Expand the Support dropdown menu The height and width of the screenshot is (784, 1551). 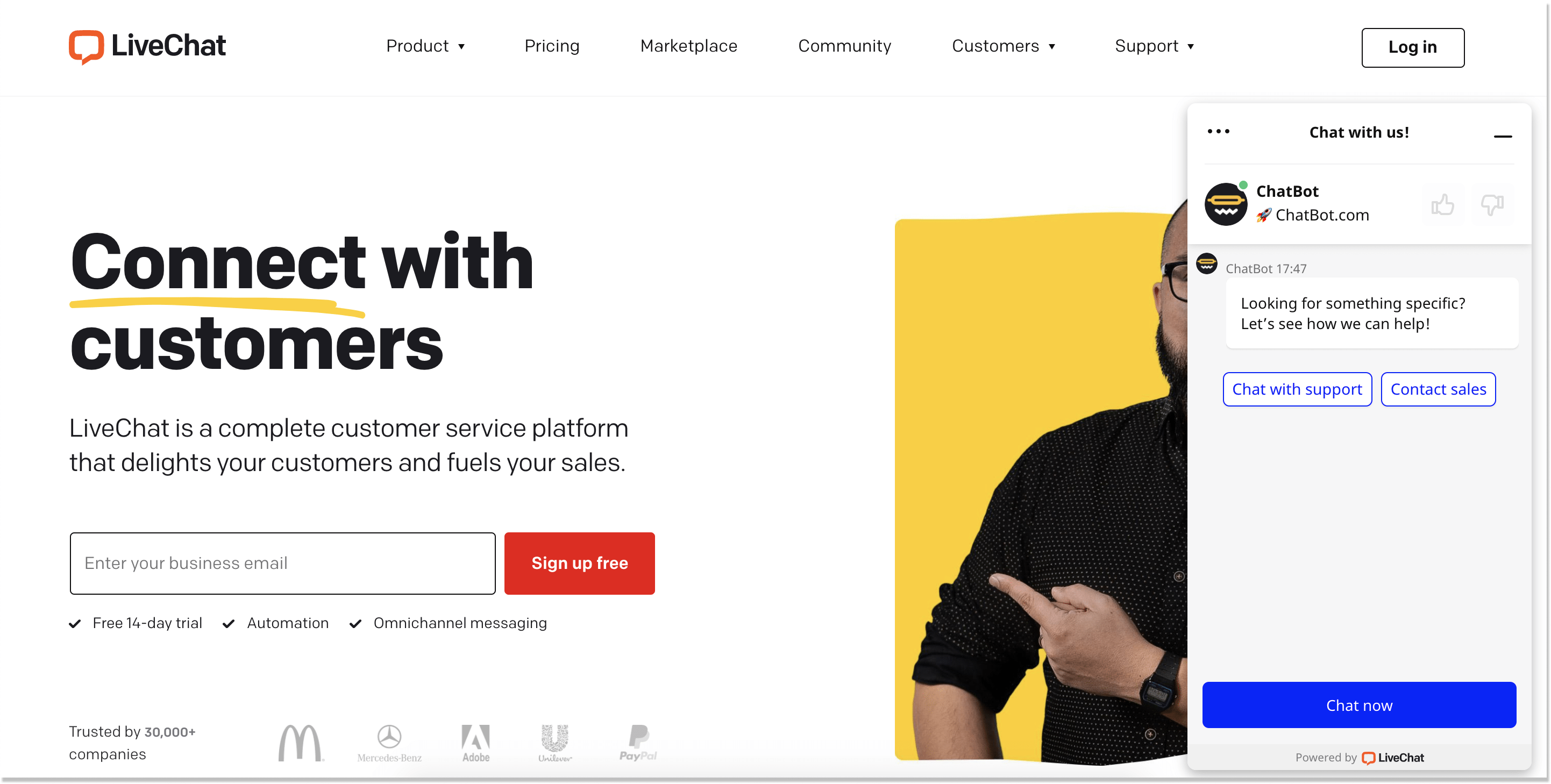[x=1153, y=45]
